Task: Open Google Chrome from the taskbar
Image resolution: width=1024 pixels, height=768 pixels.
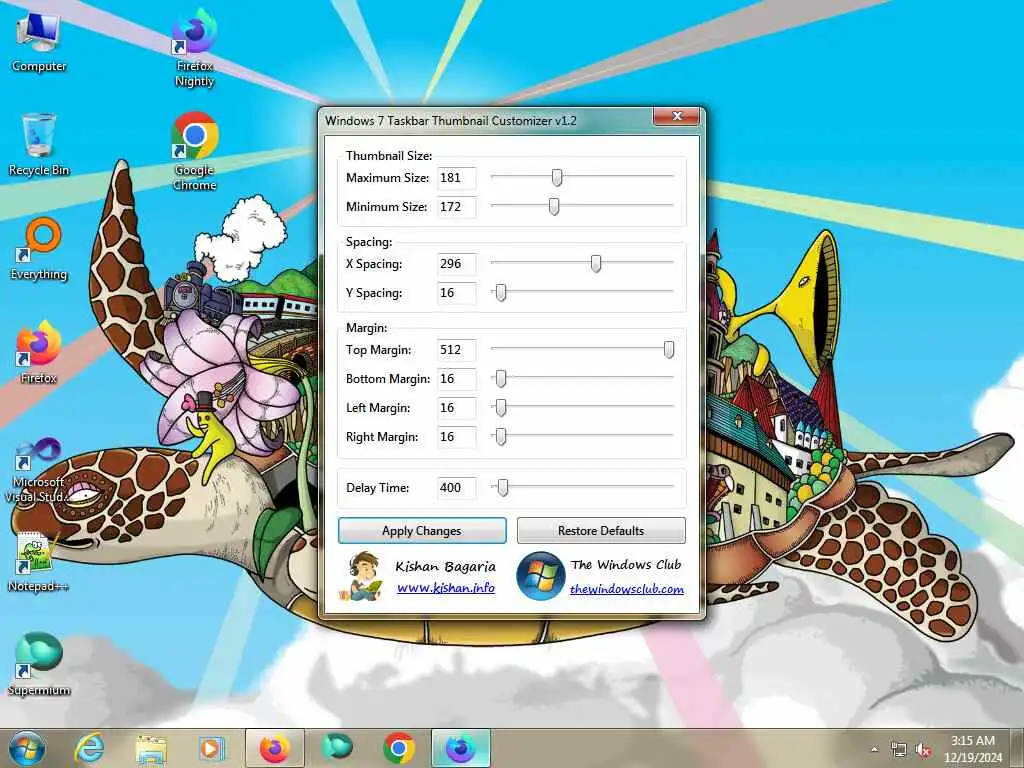Action: click(x=399, y=748)
